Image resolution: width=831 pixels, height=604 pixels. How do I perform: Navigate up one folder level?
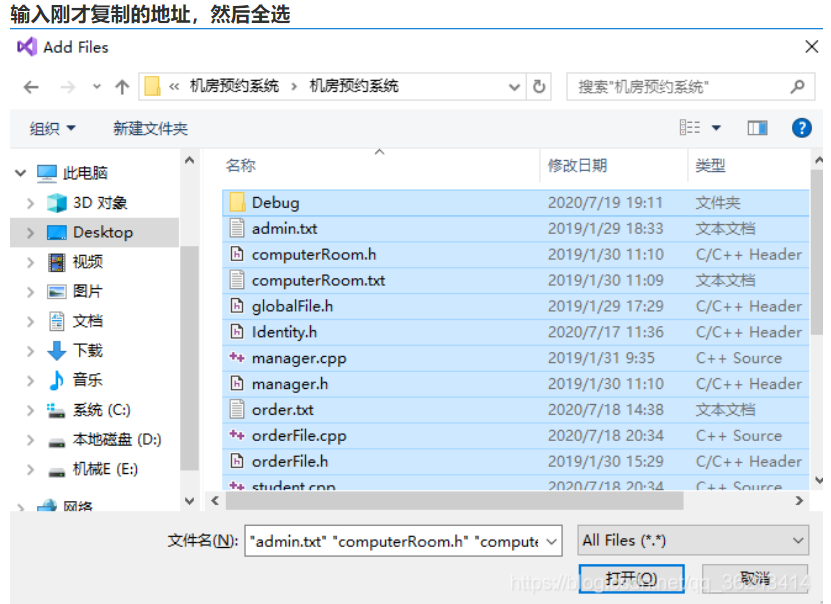click(x=121, y=86)
